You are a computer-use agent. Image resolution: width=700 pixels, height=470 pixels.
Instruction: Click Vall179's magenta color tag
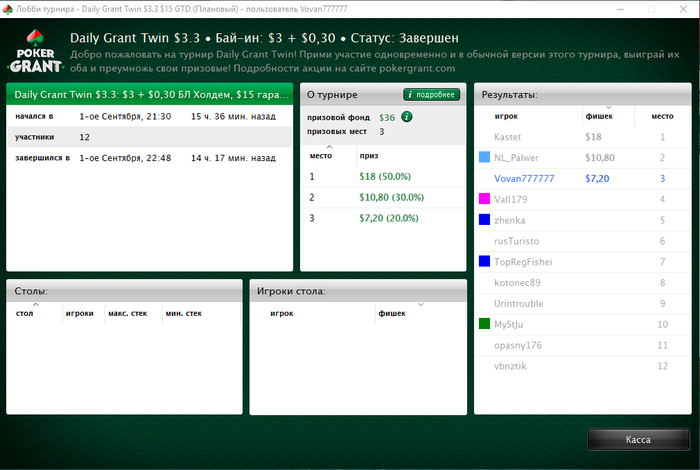[x=484, y=199]
